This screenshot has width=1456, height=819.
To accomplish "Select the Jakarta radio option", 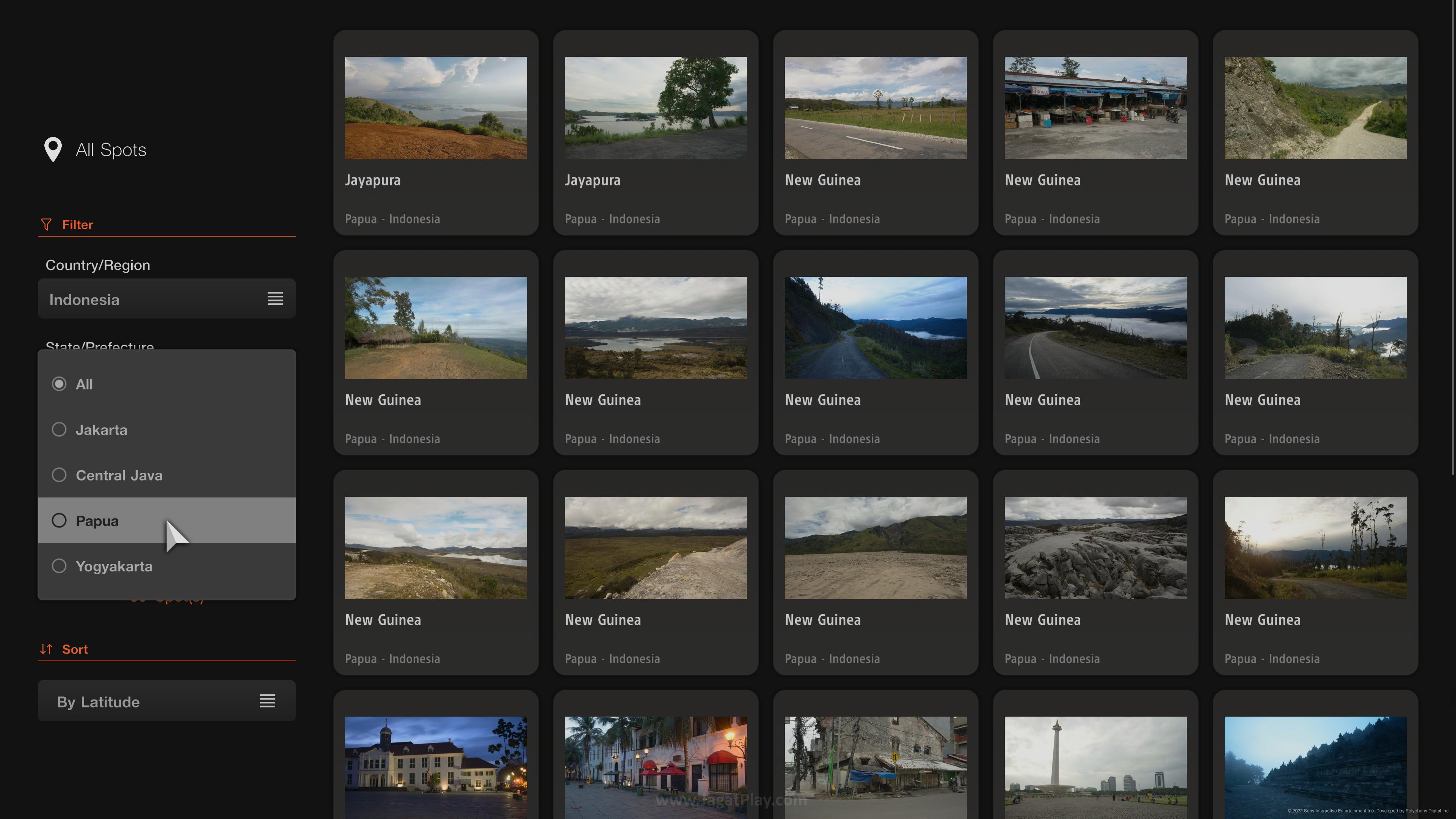I will click(x=60, y=430).
